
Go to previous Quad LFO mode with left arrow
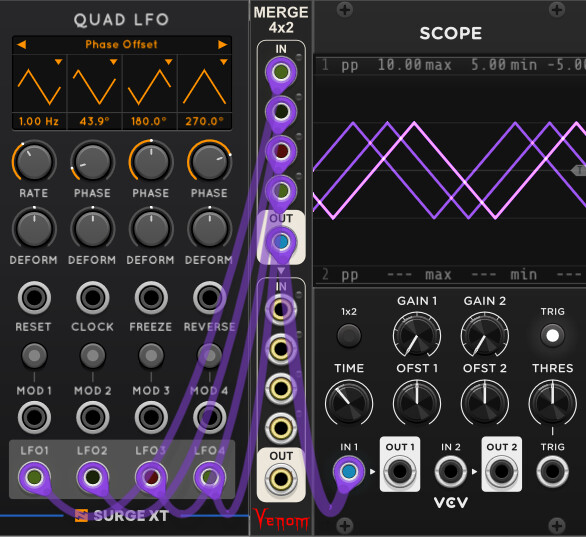[x=21, y=44]
